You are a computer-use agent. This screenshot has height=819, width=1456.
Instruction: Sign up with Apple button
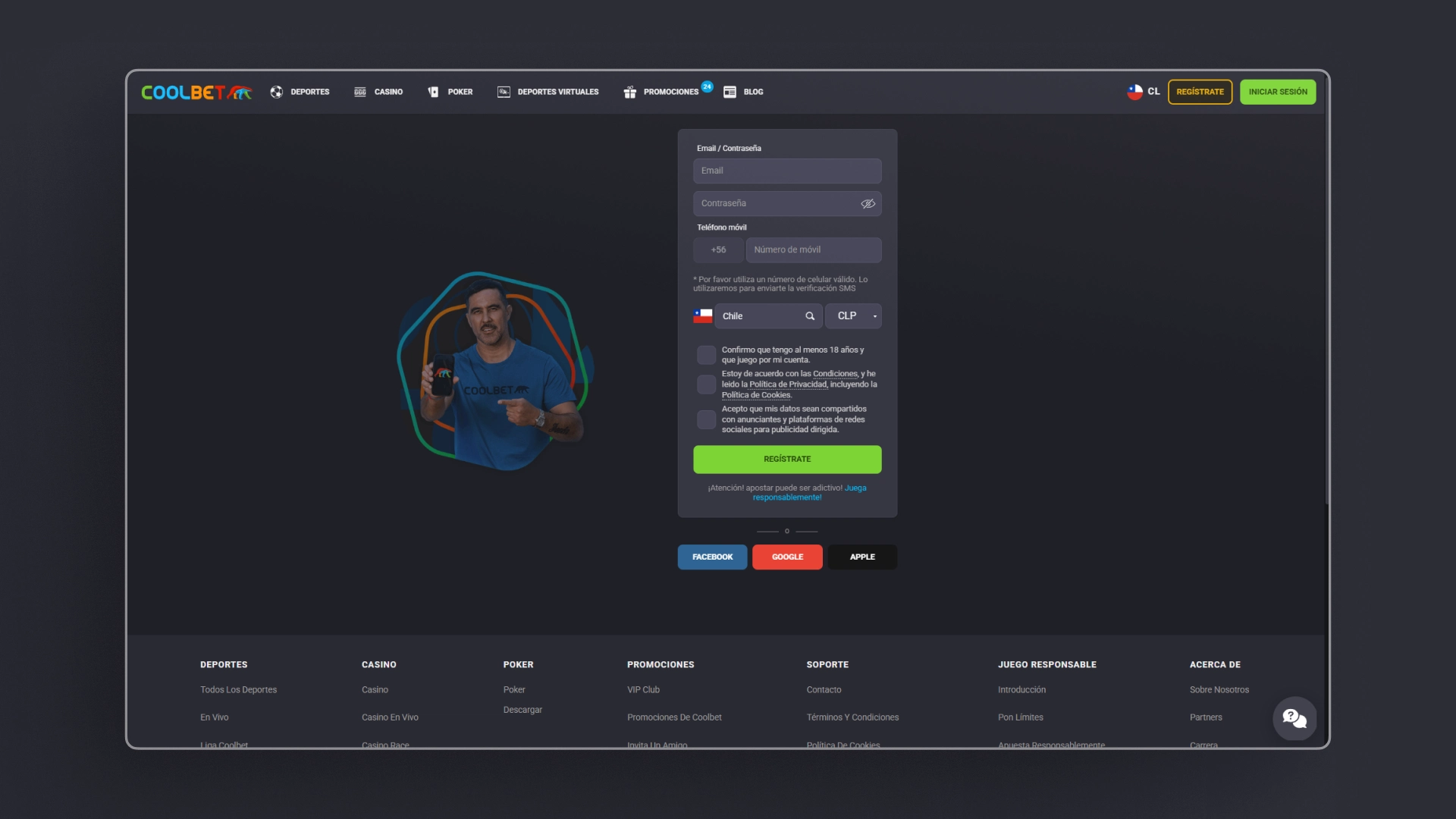pos(862,557)
